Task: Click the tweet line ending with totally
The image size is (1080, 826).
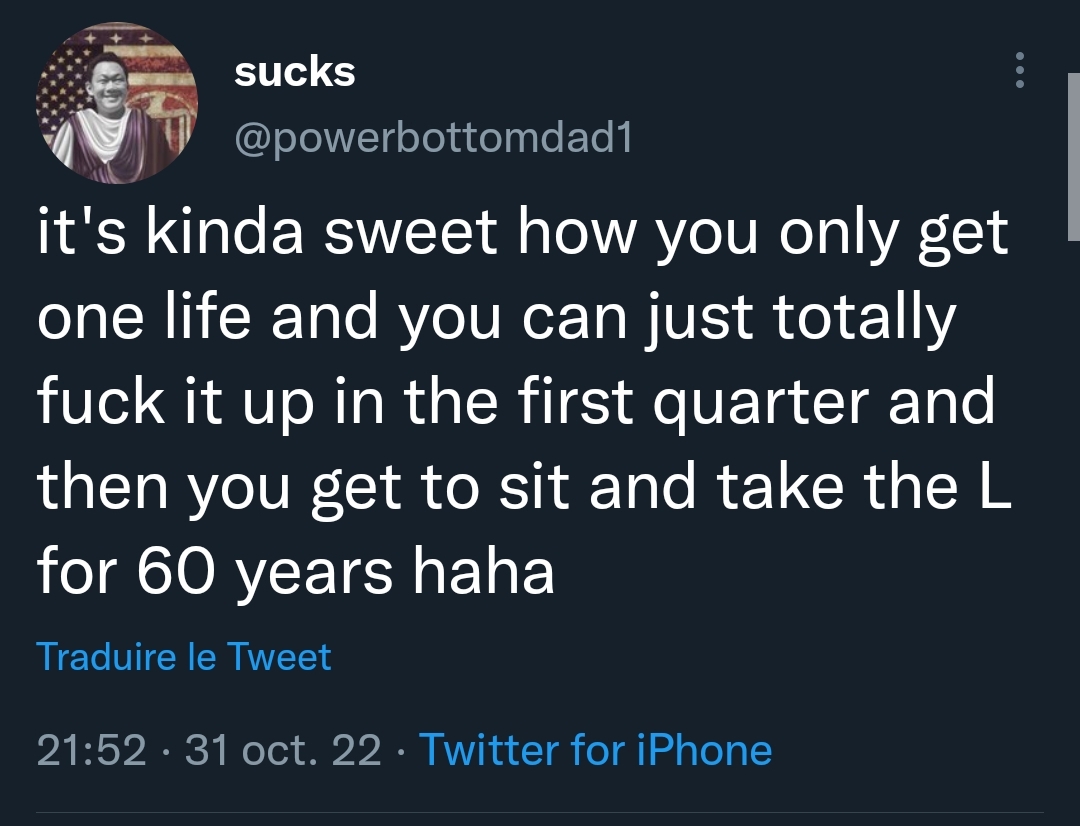Action: coord(497,317)
